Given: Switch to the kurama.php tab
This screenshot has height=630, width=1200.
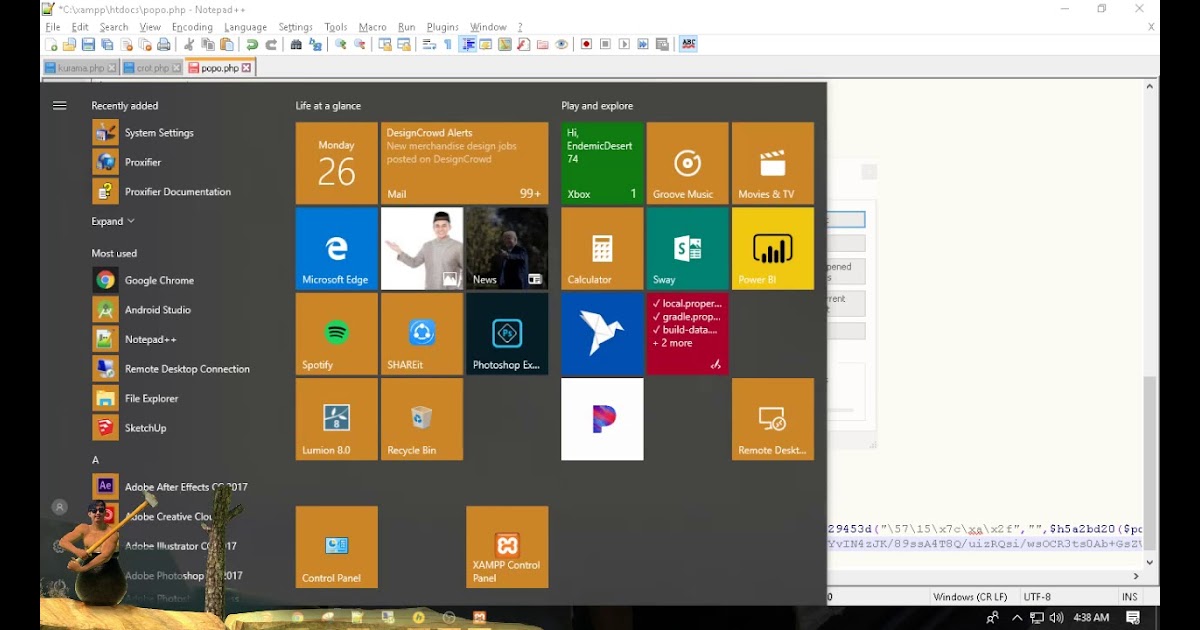Looking at the screenshot, I should coord(81,68).
